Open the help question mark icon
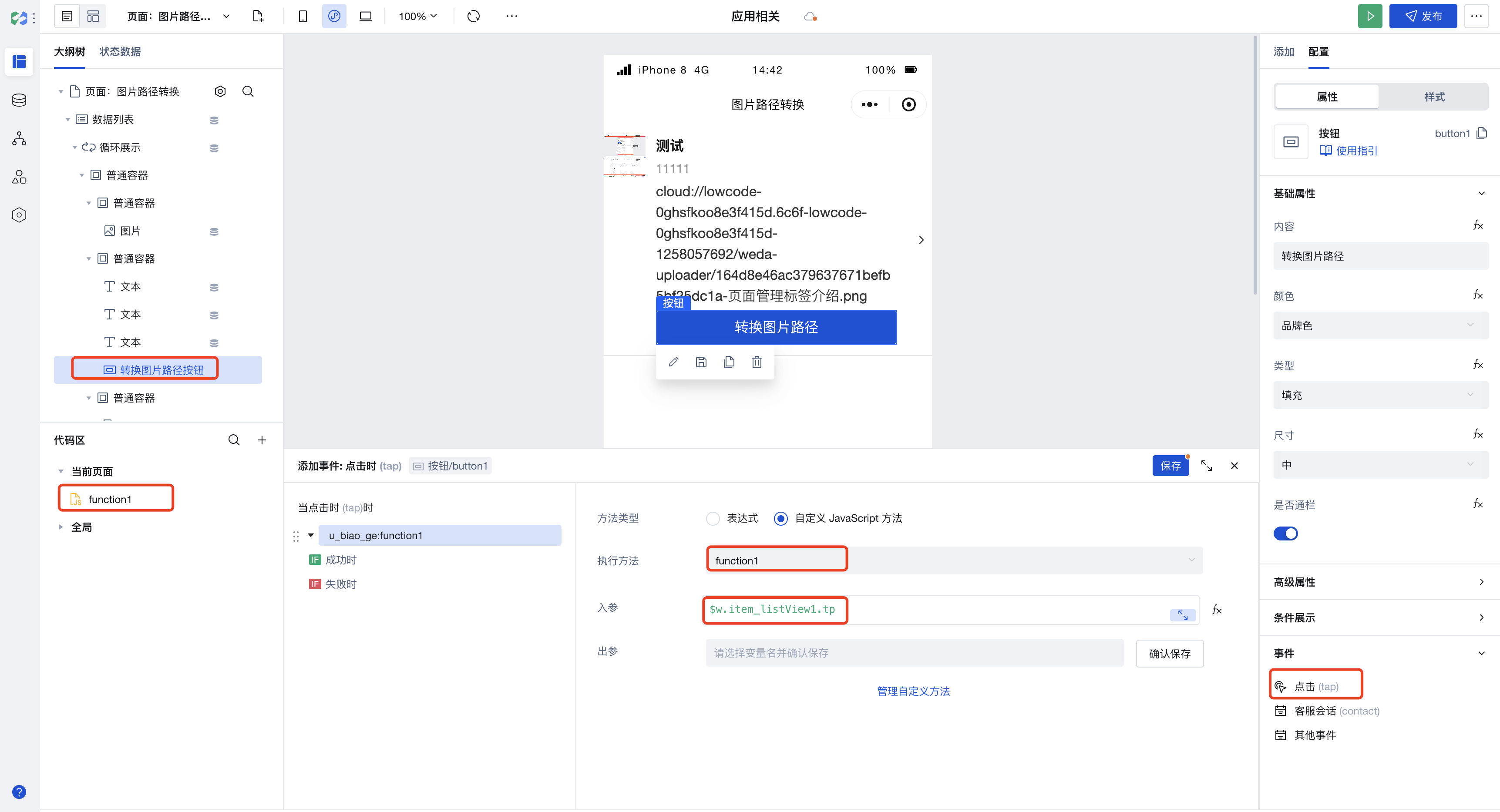Image resolution: width=1500 pixels, height=812 pixels. click(x=19, y=792)
